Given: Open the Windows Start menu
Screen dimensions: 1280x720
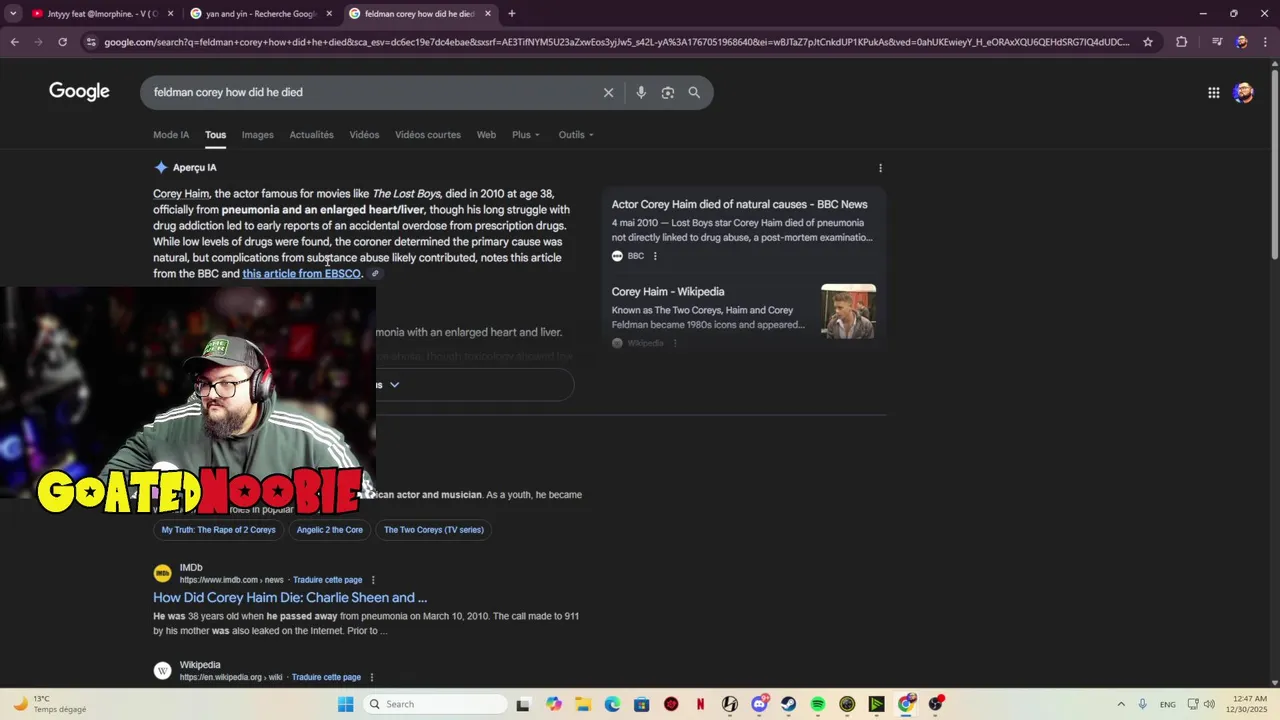Looking at the screenshot, I should pyautogui.click(x=345, y=704).
